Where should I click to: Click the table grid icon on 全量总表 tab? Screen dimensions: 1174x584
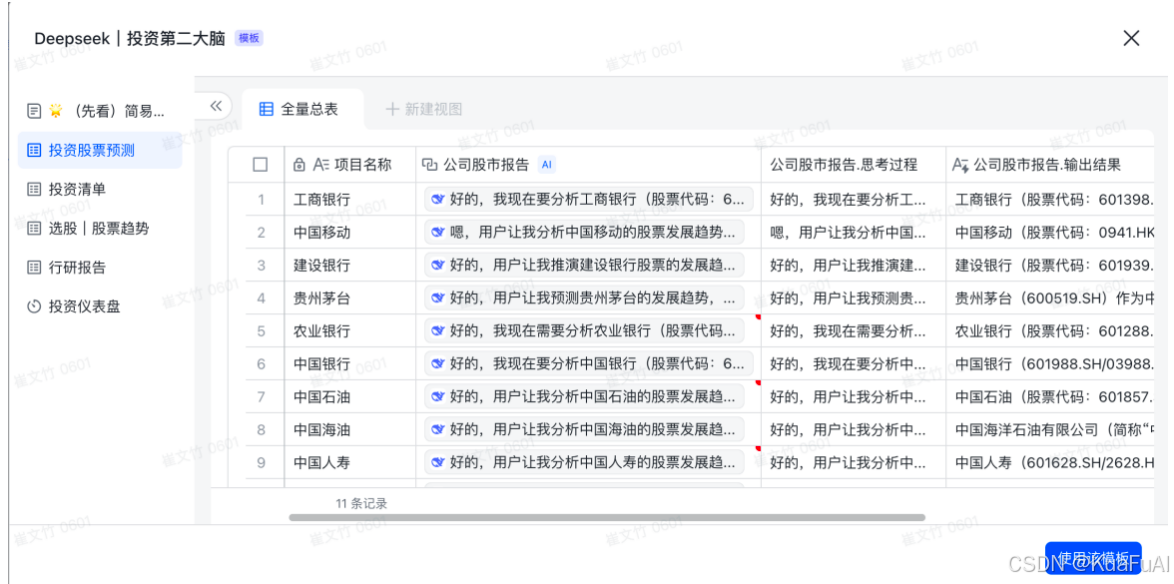click(266, 109)
